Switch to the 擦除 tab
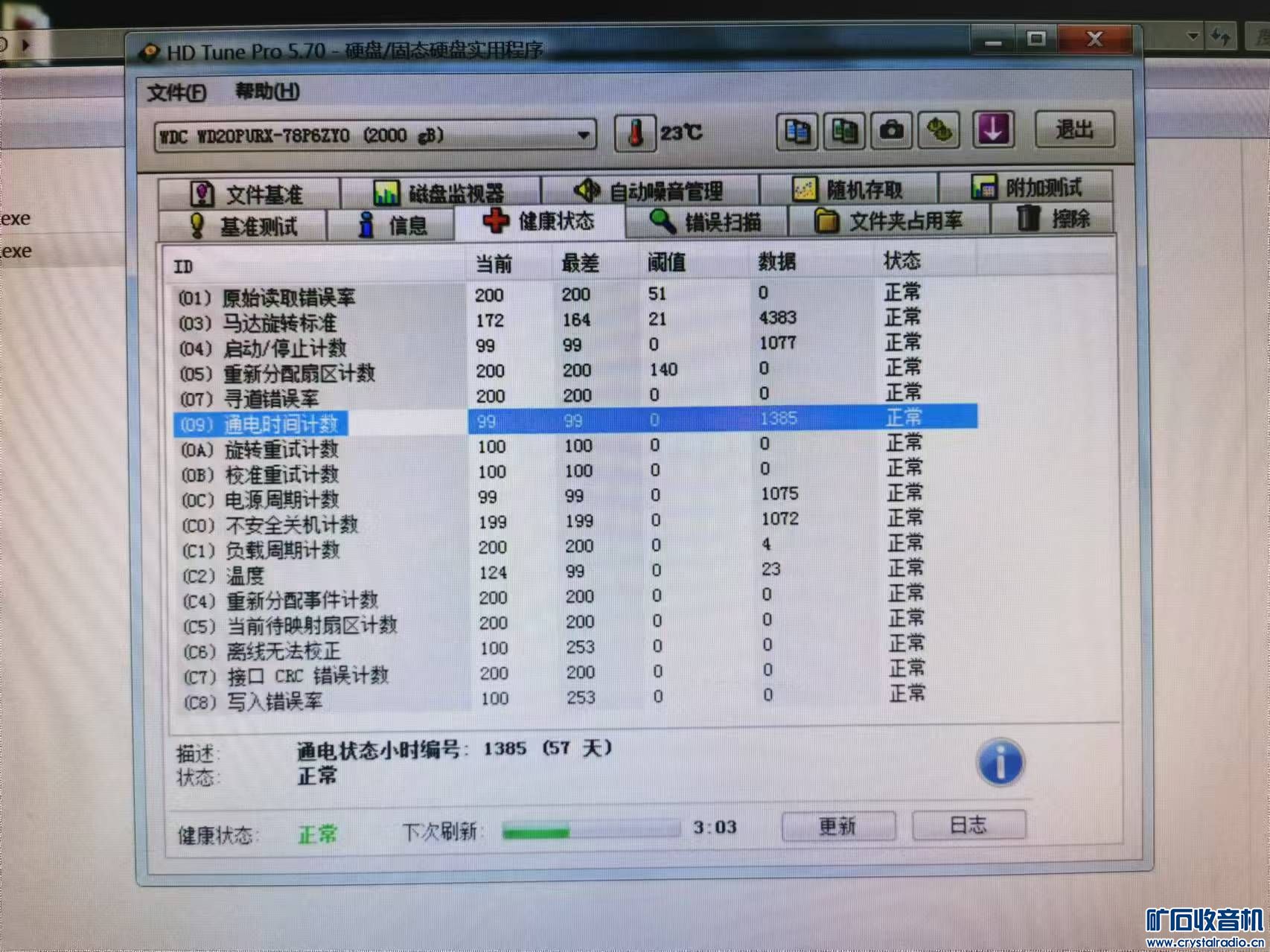This screenshot has width=1270, height=952. point(1053,219)
